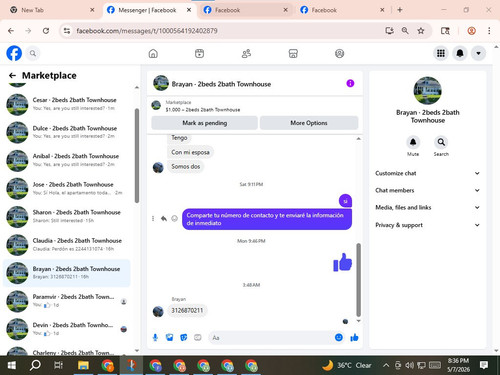
Task: Click the conversation list scrollbar
Action: (137, 156)
